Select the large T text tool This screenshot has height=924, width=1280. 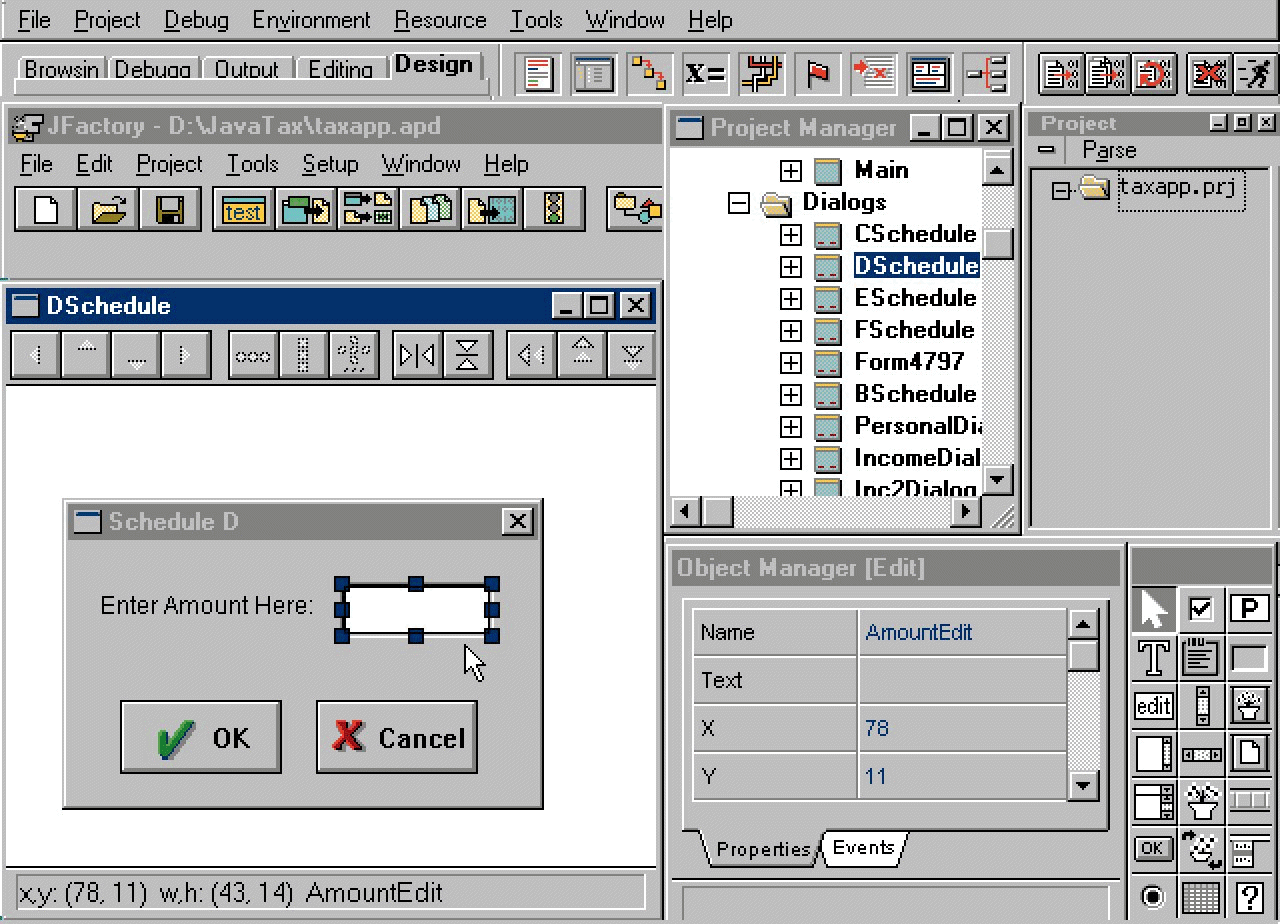[1153, 657]
